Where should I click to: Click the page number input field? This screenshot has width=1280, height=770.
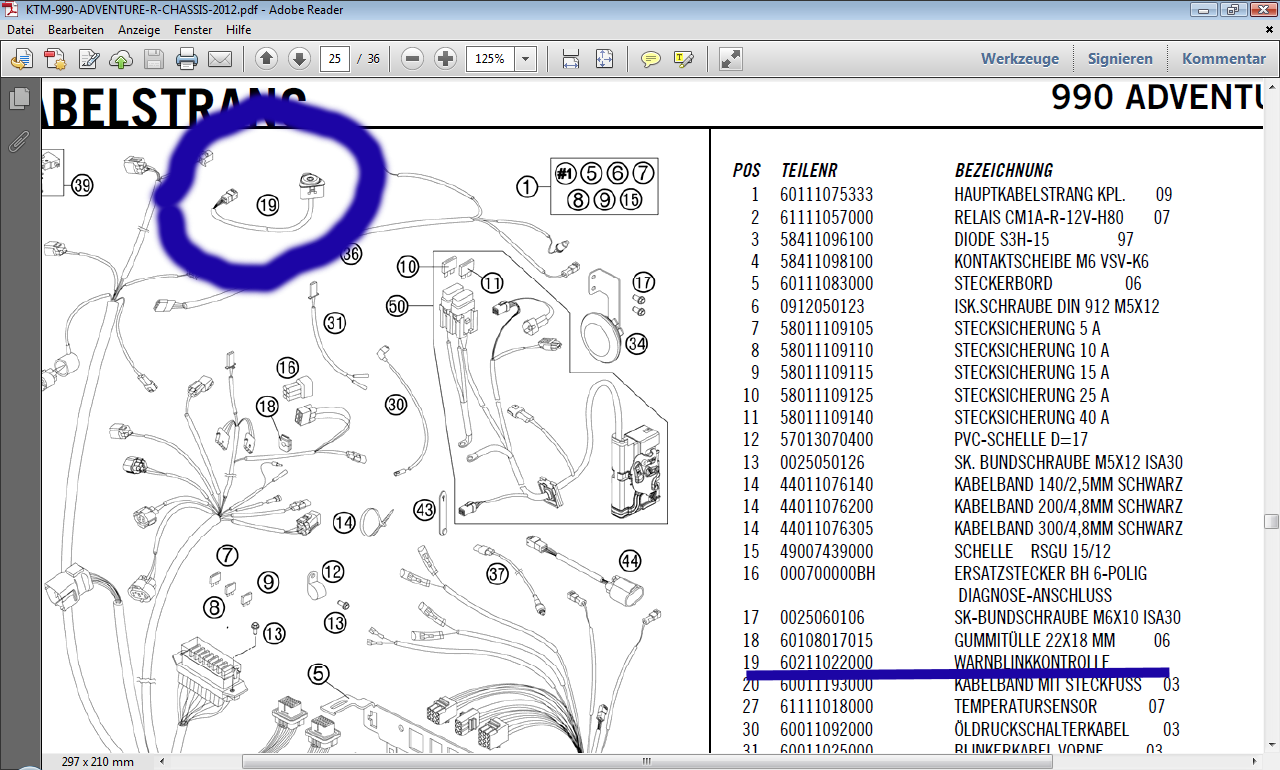(334, 59)
